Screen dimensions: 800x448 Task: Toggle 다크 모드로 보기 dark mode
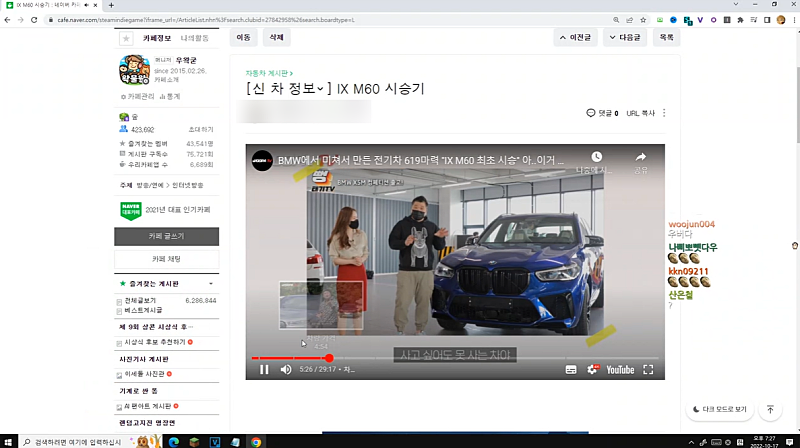point(720,409)
